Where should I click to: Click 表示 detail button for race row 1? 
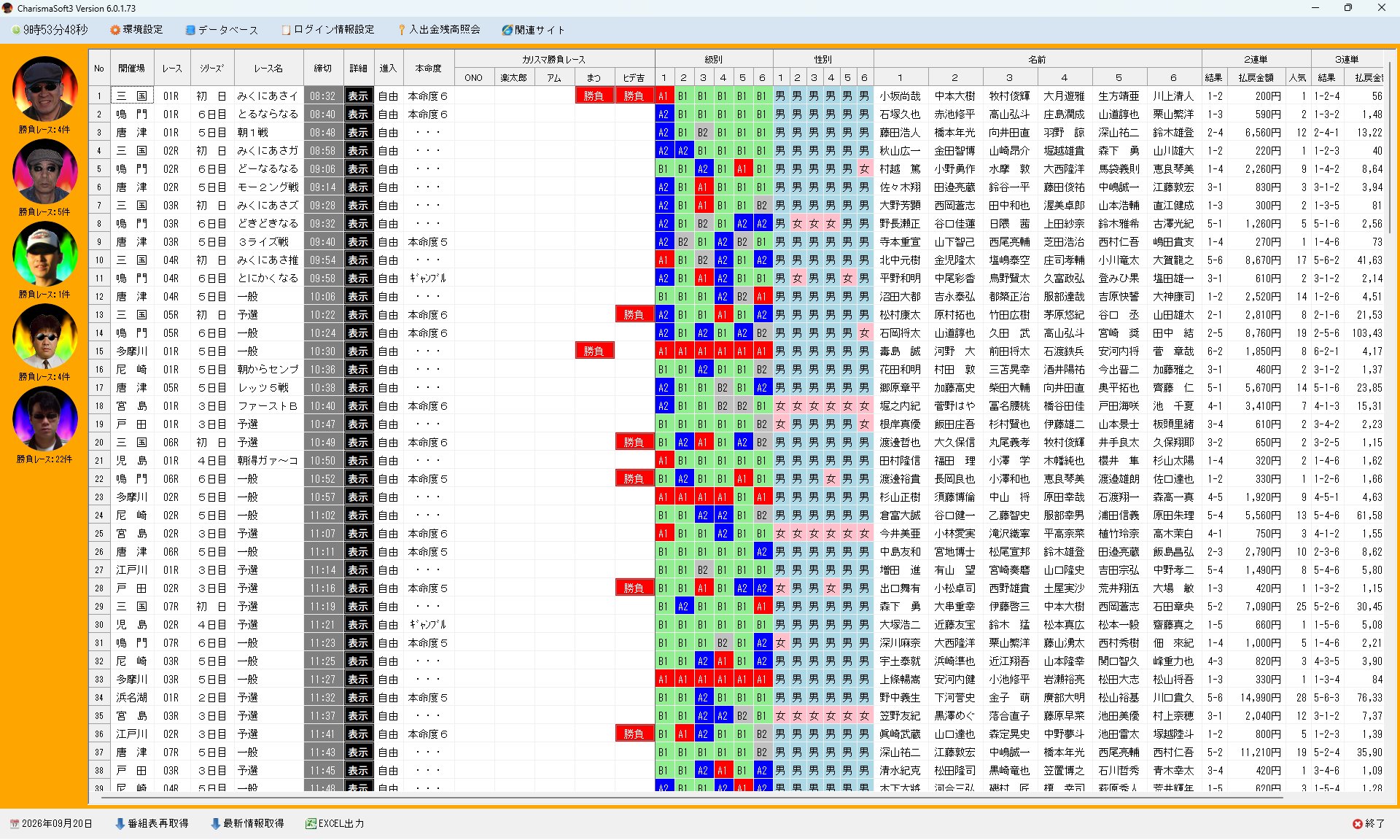click(x=358, y=96)
